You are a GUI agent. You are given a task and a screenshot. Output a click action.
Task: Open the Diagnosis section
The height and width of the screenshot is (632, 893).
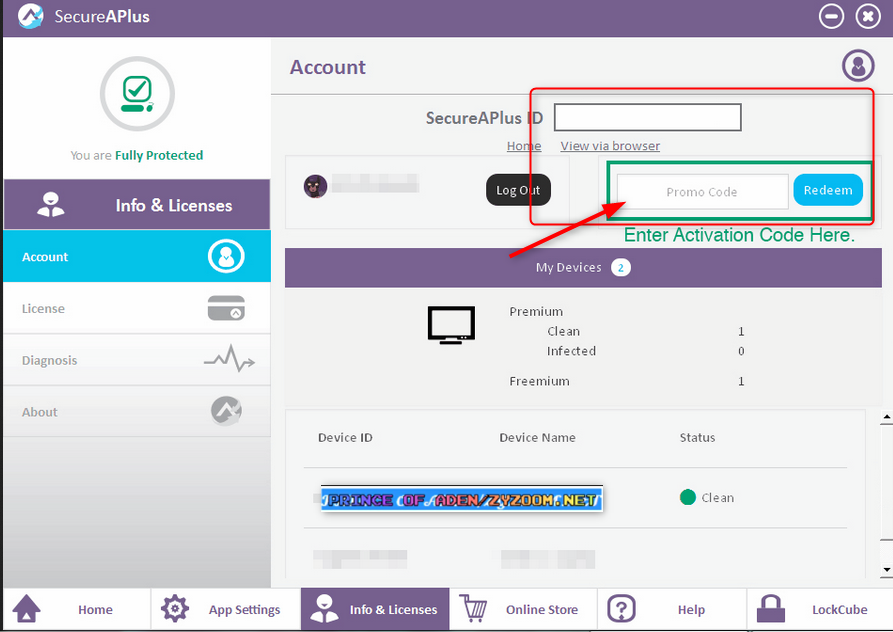(137, 360)
